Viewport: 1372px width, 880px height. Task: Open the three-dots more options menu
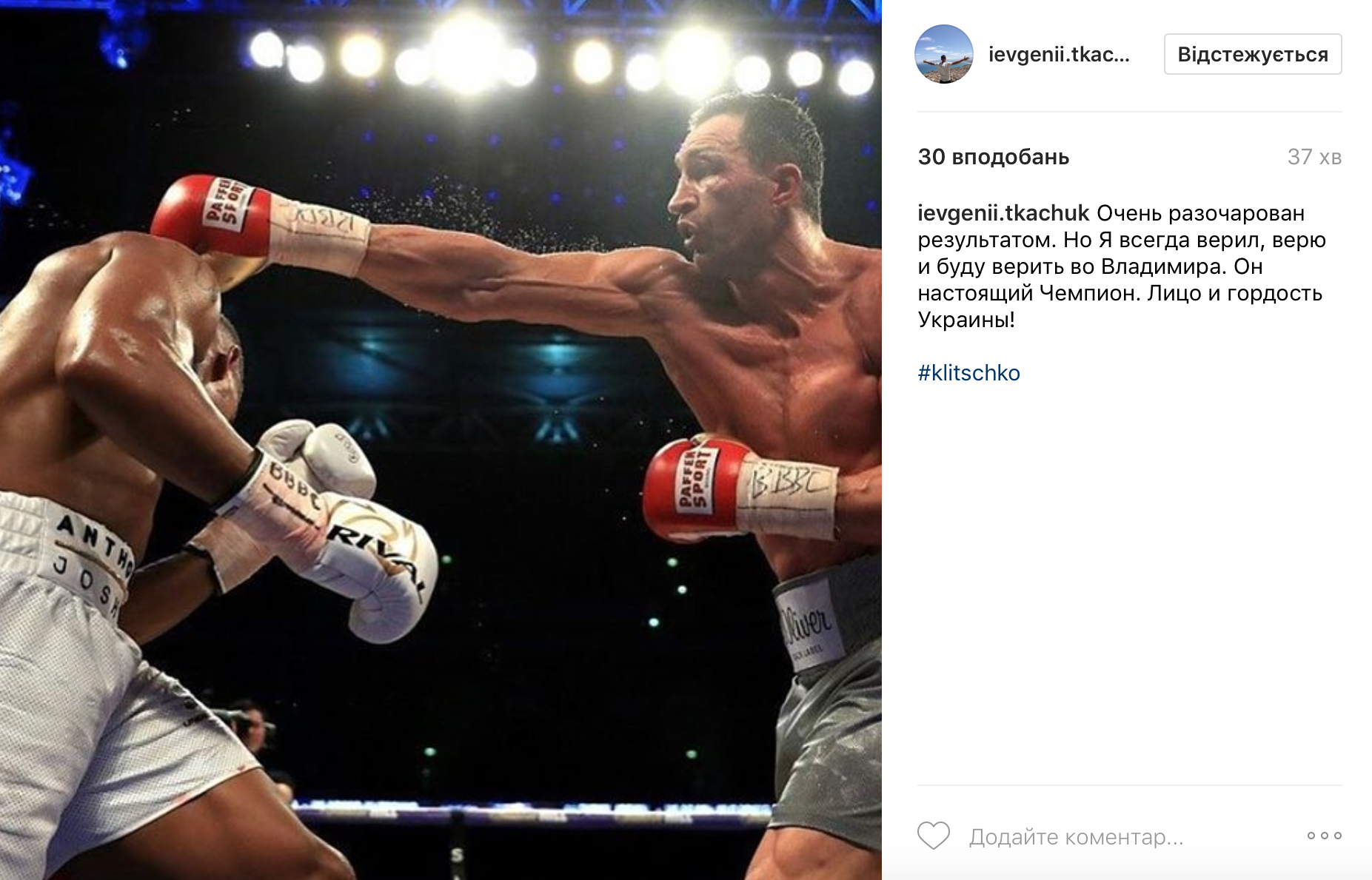point(1324,836)
